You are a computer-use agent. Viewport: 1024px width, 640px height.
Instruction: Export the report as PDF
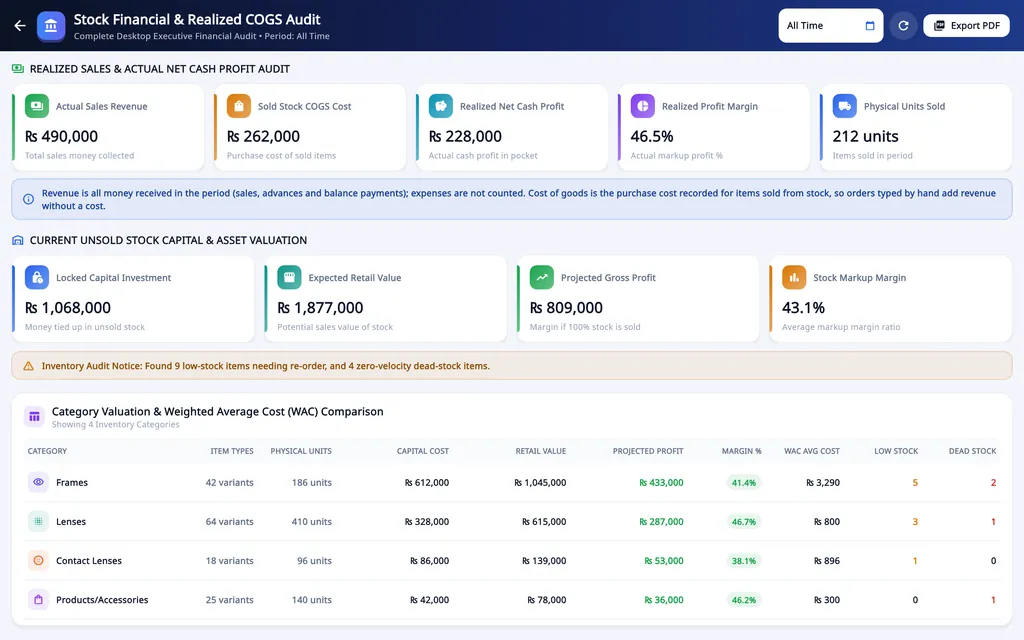966,25
